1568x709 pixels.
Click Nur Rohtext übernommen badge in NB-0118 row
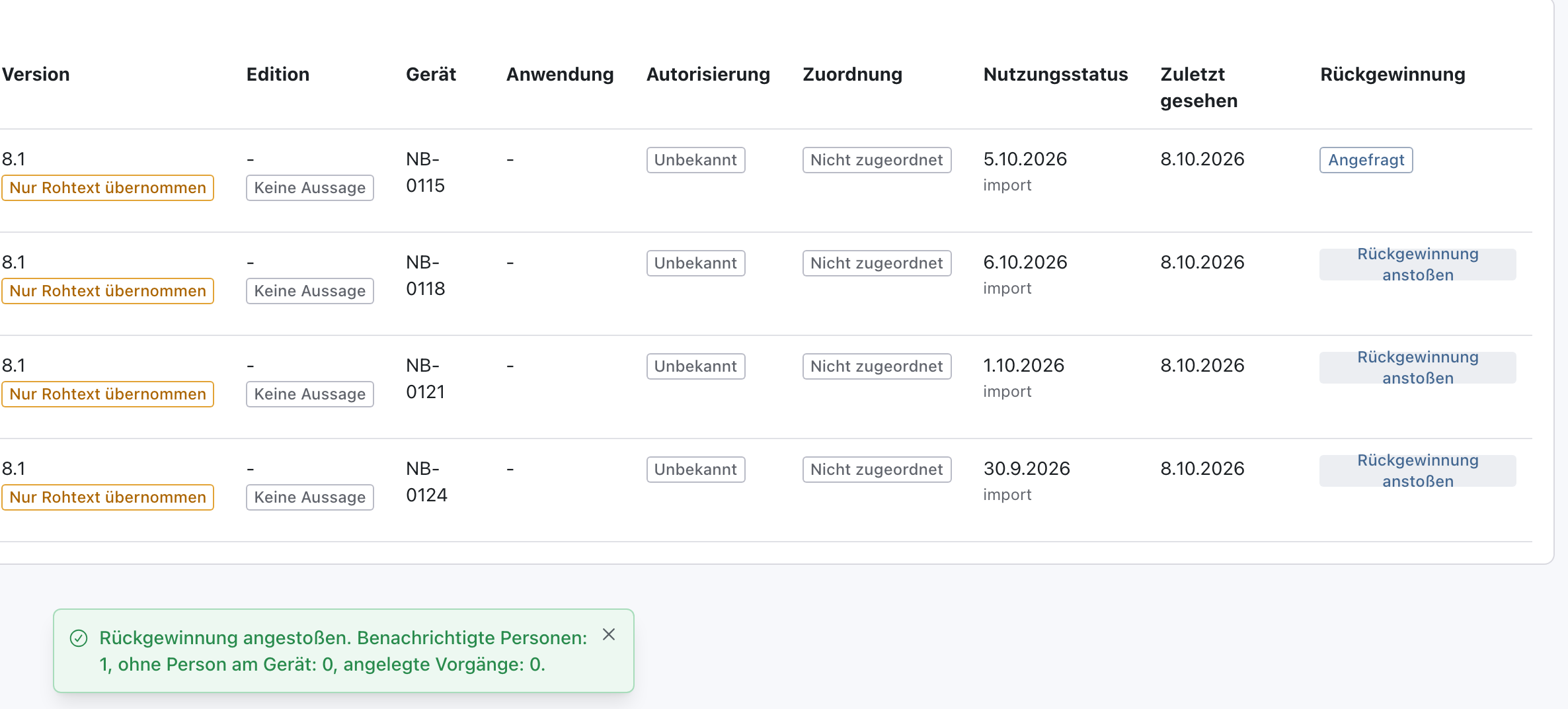(x=108, y=291)
